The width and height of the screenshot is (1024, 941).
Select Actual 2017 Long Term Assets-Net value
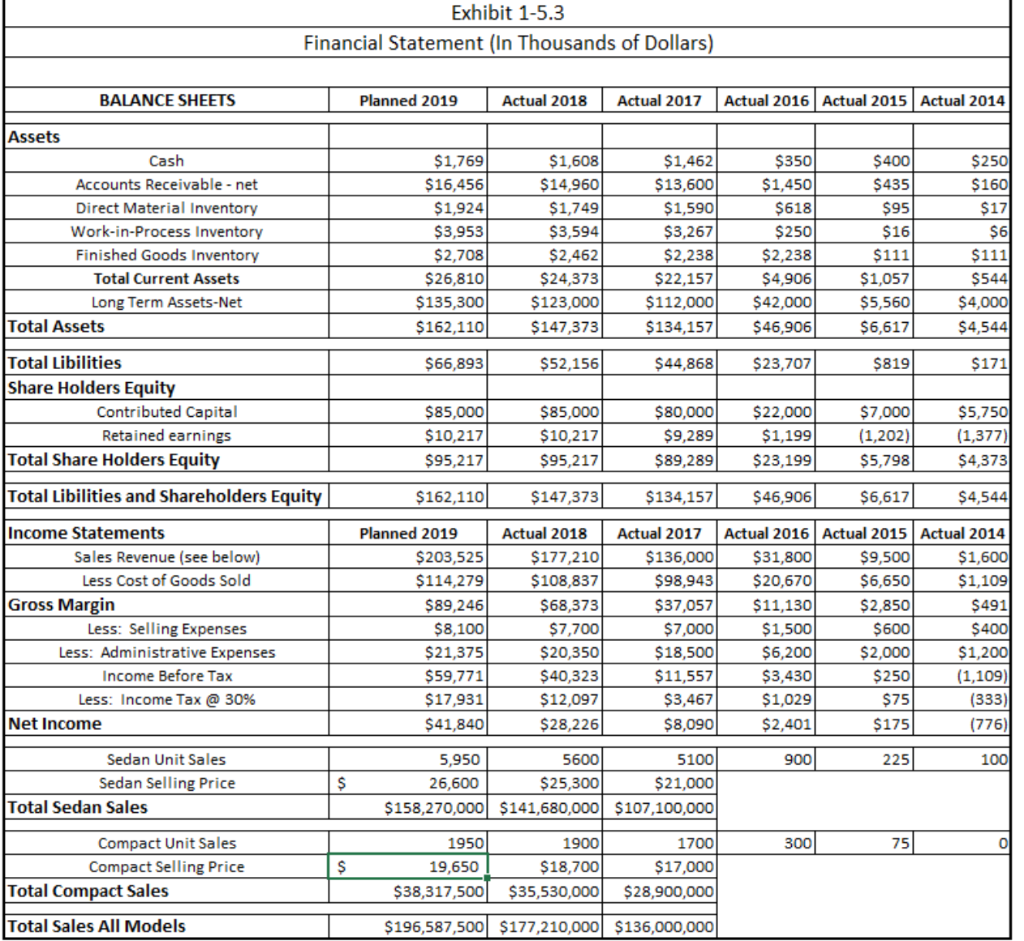click(x=659, y=302)
